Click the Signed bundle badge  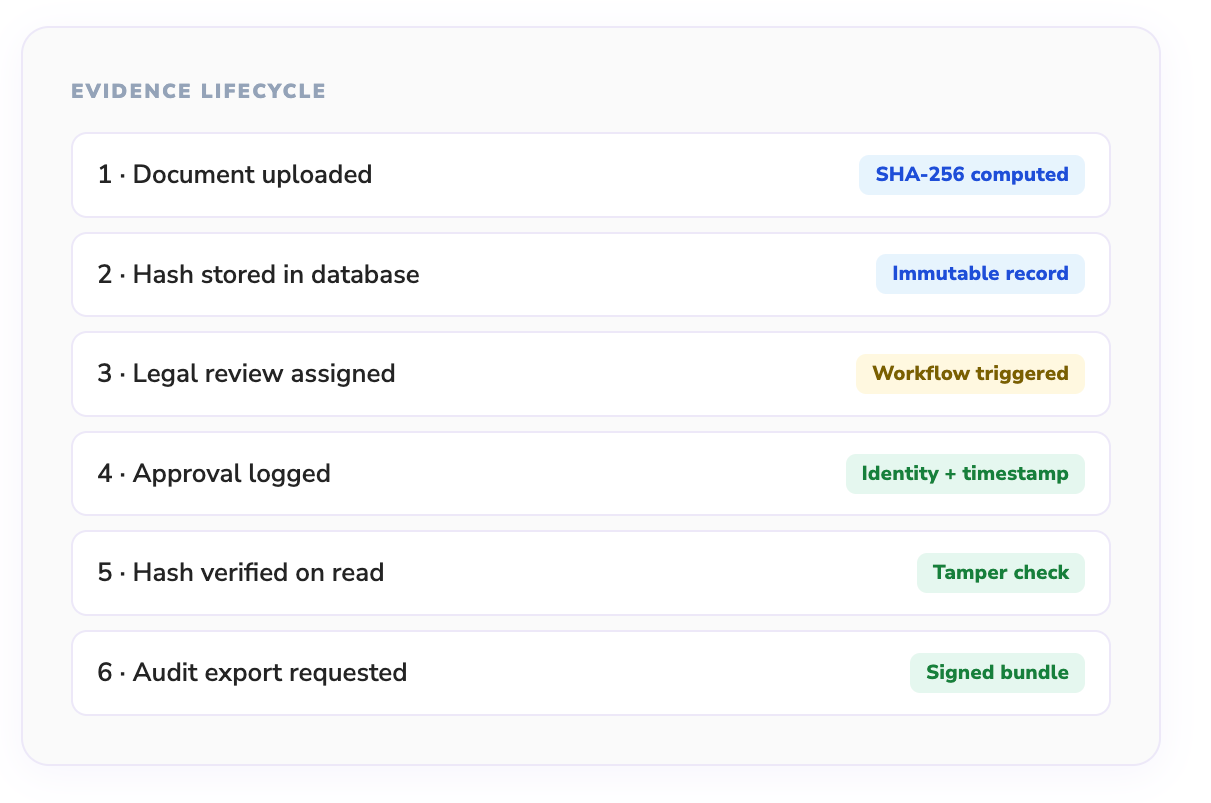pos(997,673)
